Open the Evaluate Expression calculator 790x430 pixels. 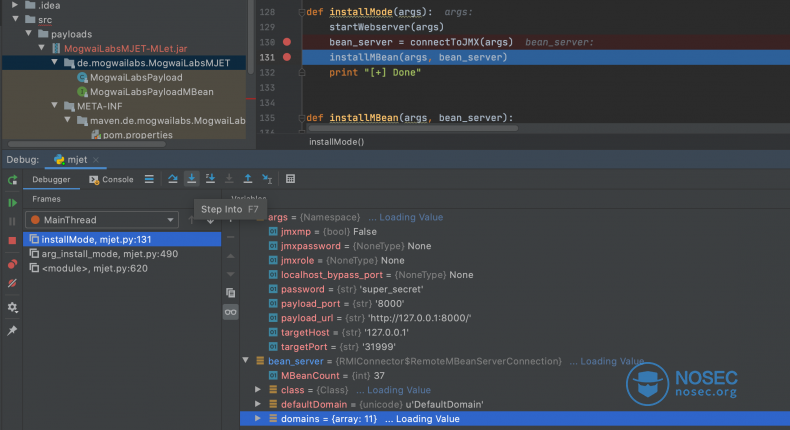[290, 179]
